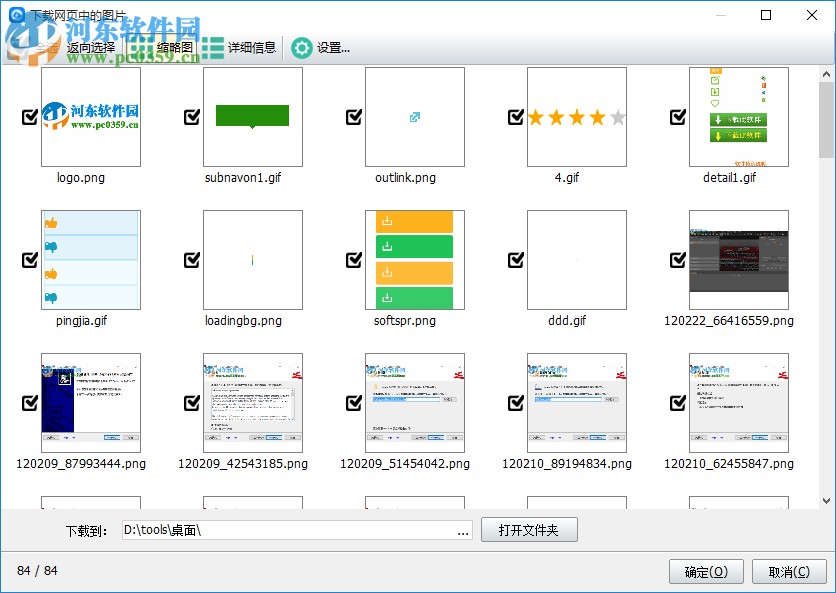The image size is (836, 593).
Task: Uncheck the logo.png checkbox
Action: point(30,117)
